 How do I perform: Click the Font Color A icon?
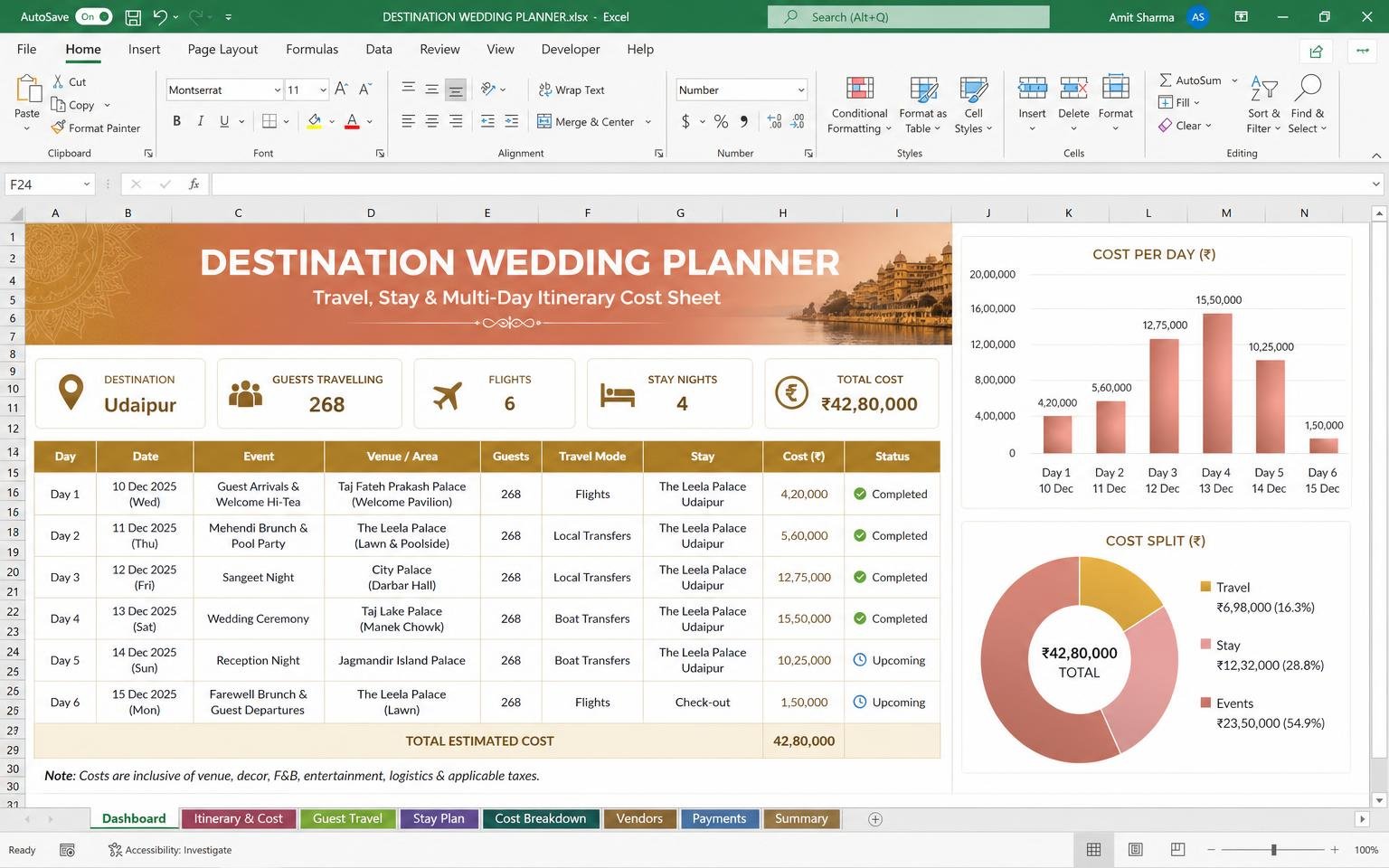(x=352, y=121)
